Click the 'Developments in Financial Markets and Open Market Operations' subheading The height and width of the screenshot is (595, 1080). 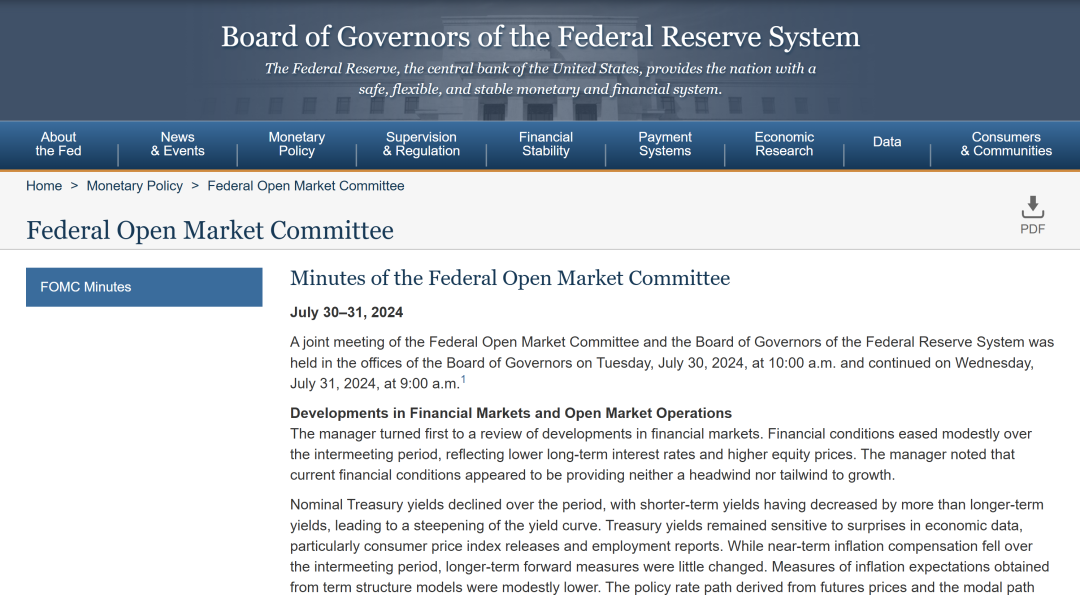pyautogui.click(x=511, y=413)
